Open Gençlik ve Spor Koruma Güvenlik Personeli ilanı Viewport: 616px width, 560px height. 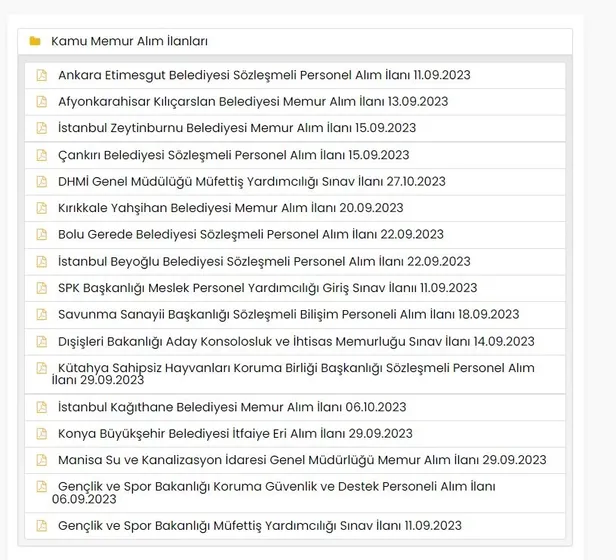(273, 493)
